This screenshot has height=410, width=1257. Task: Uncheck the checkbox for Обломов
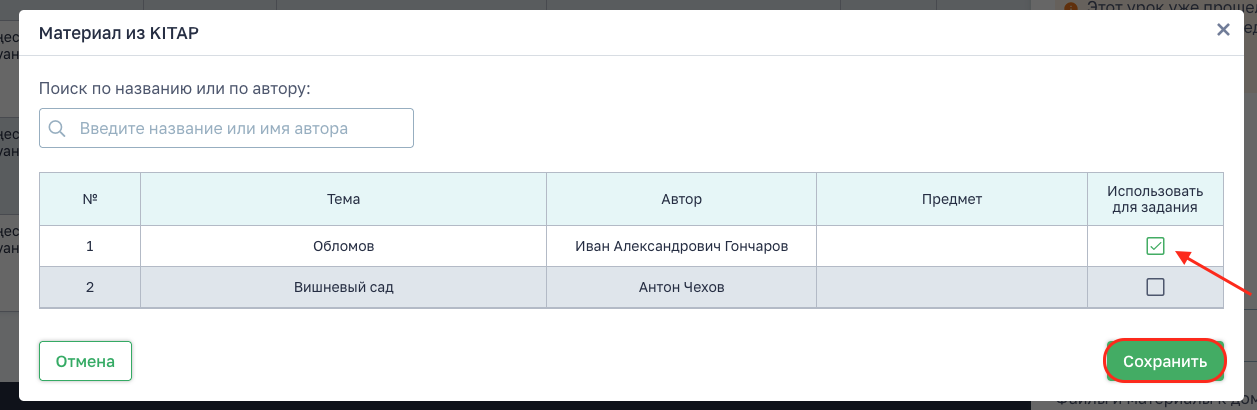click(x=1155, y=246)
